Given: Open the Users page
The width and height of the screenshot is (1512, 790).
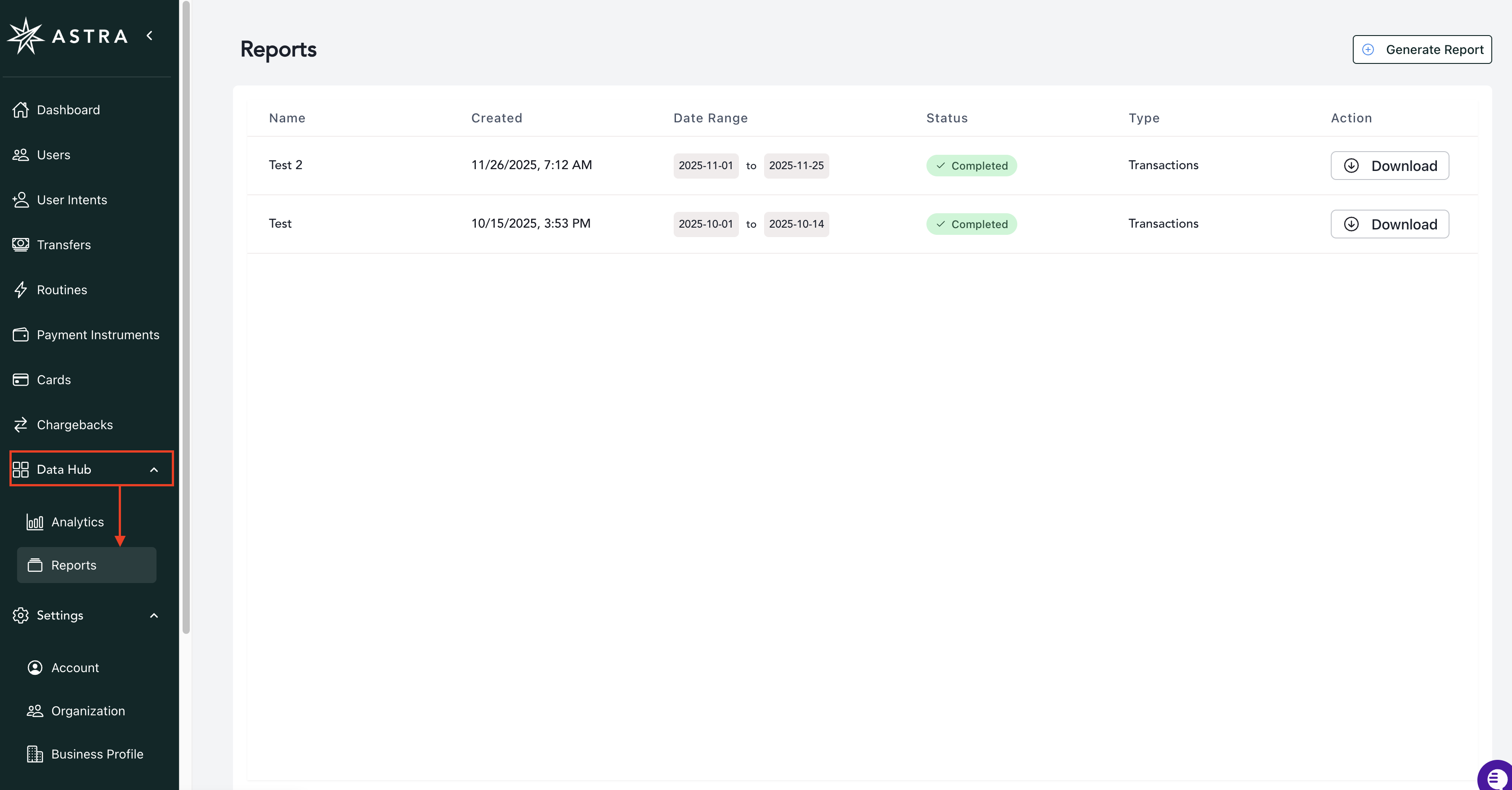Looking at the screenshot, I should point(54,155).
